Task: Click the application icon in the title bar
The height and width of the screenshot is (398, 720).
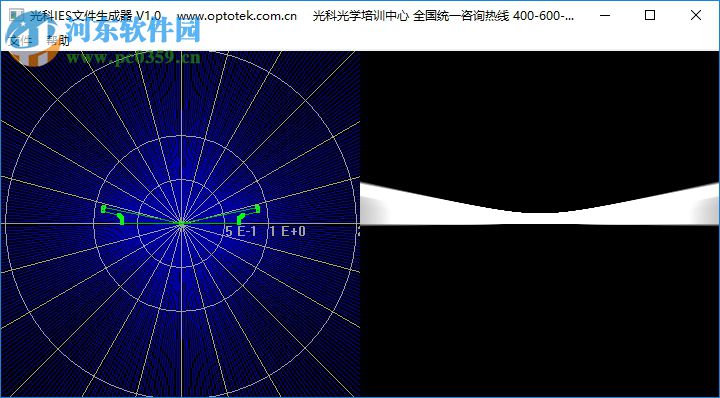Action: pyautogui.click(x=16, y=15)
